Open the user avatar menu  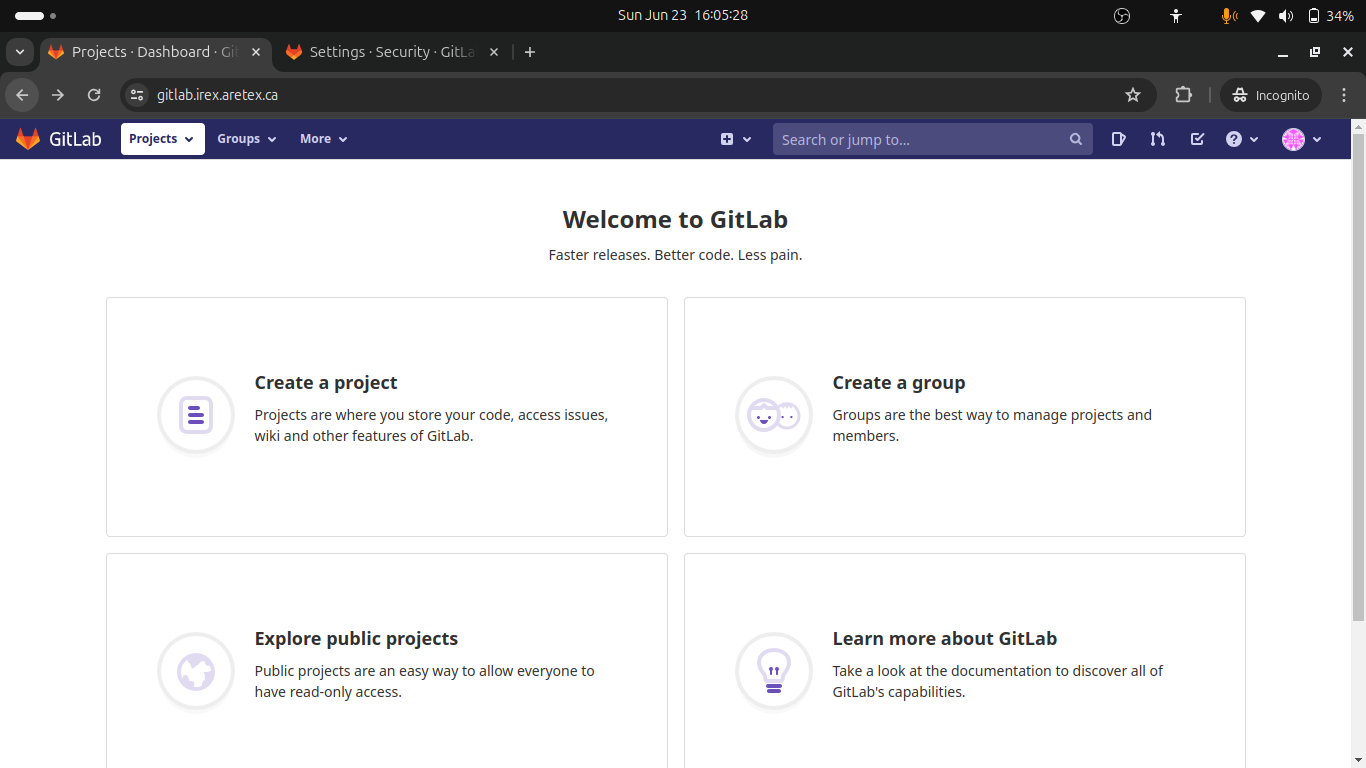1302,139
